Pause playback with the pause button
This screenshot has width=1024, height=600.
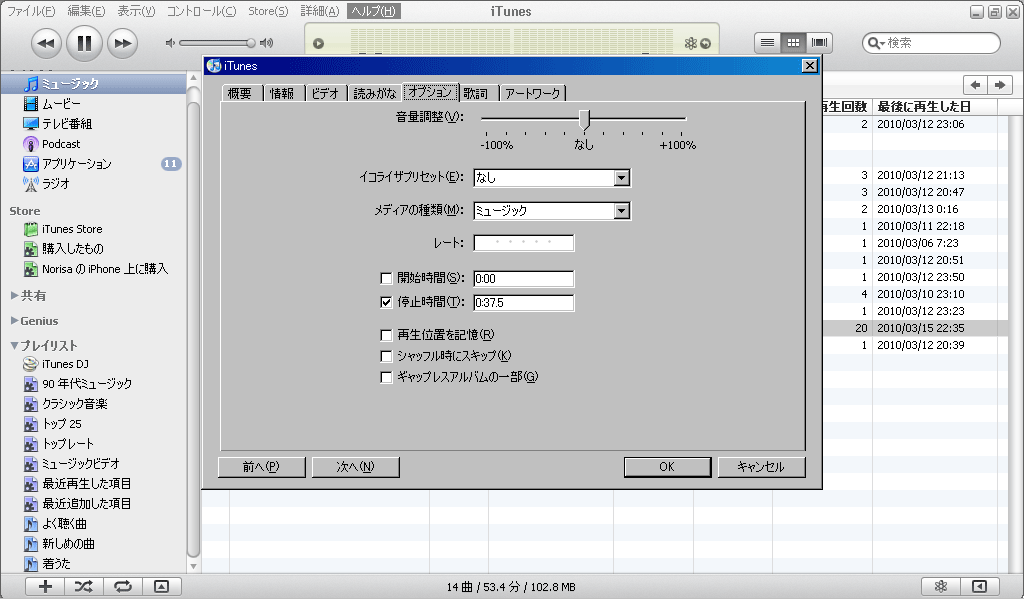(84, 43)
